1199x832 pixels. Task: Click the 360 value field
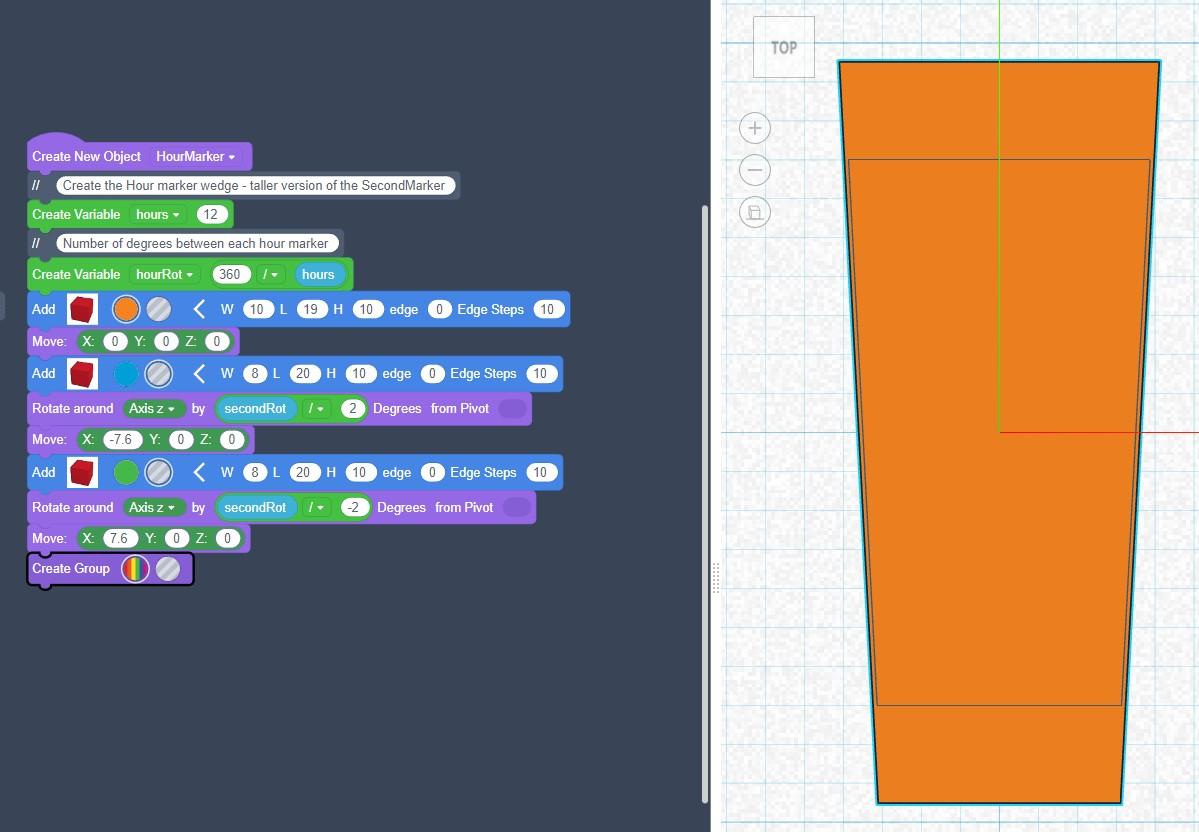230,275
